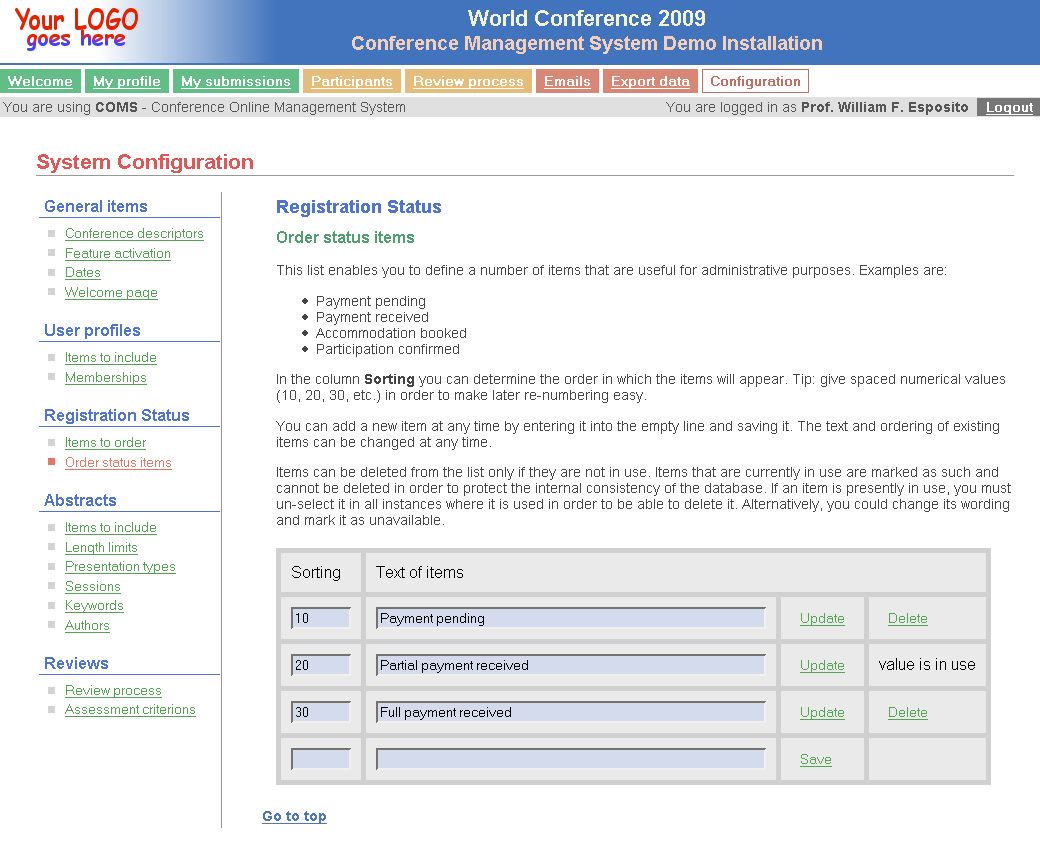Update the Payment pending item

point(822,618)
